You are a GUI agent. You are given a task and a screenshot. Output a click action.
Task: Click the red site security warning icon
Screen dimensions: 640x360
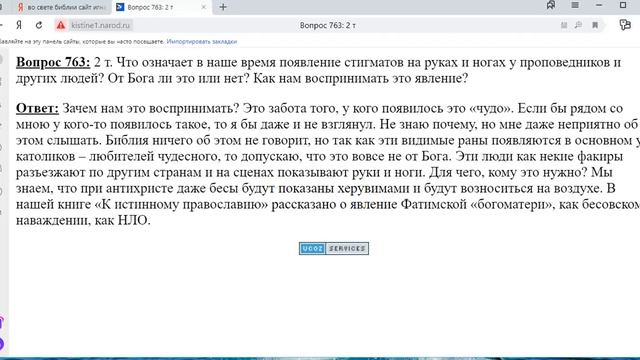(61, 25)
